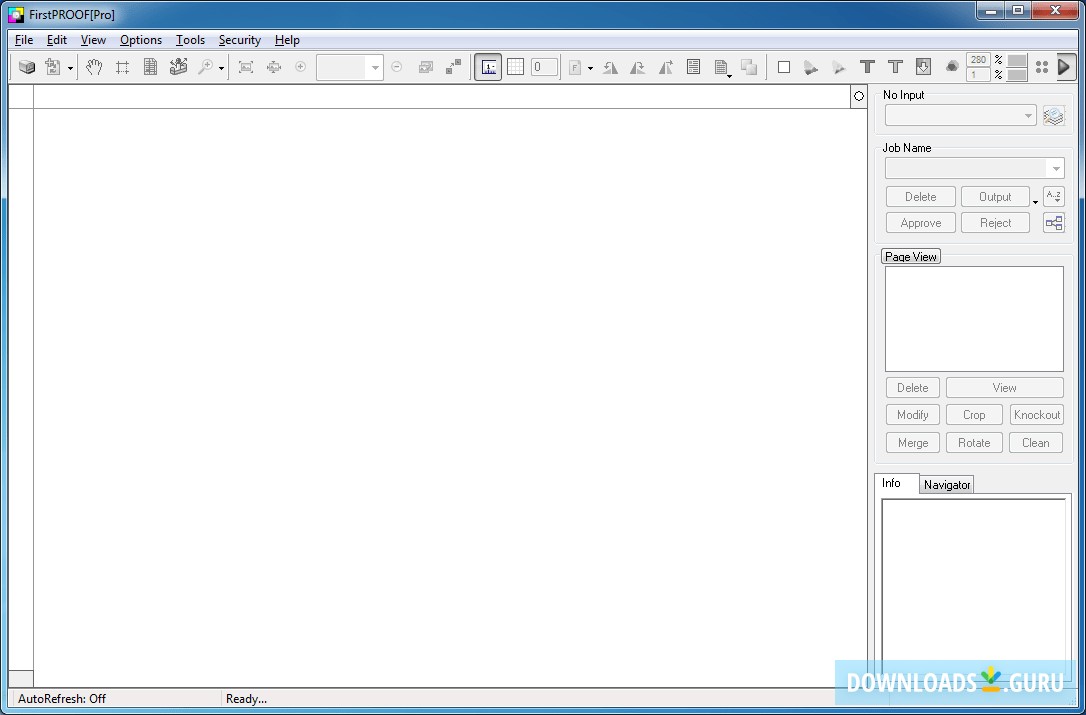The width and height of the screenshot is (1086, 715).
Task: Click the second lighter cone icon
Action: (839, 67)
